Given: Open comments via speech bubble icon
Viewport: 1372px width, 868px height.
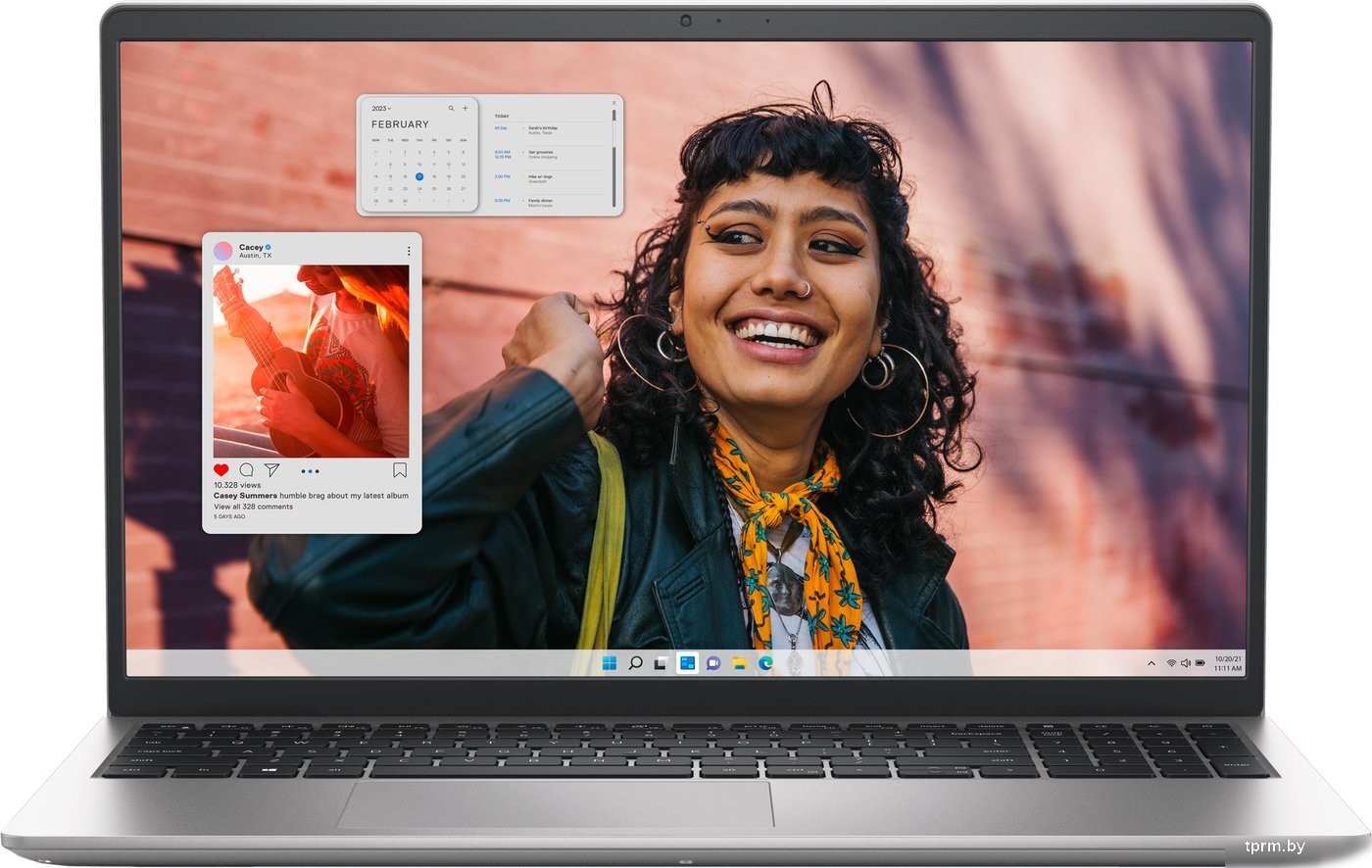Looking at the screenshot, I should [246, 470].
